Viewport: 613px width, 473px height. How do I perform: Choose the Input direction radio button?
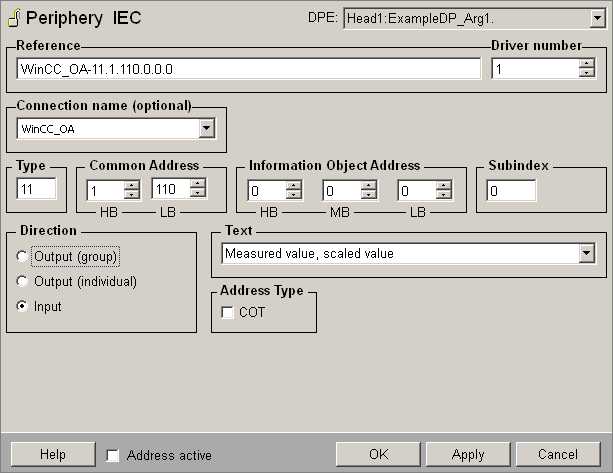click(23, 307)
